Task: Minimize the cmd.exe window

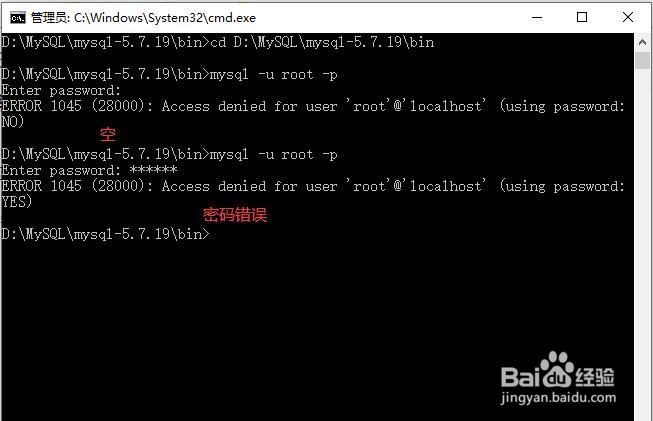Action: click(537, 17)
